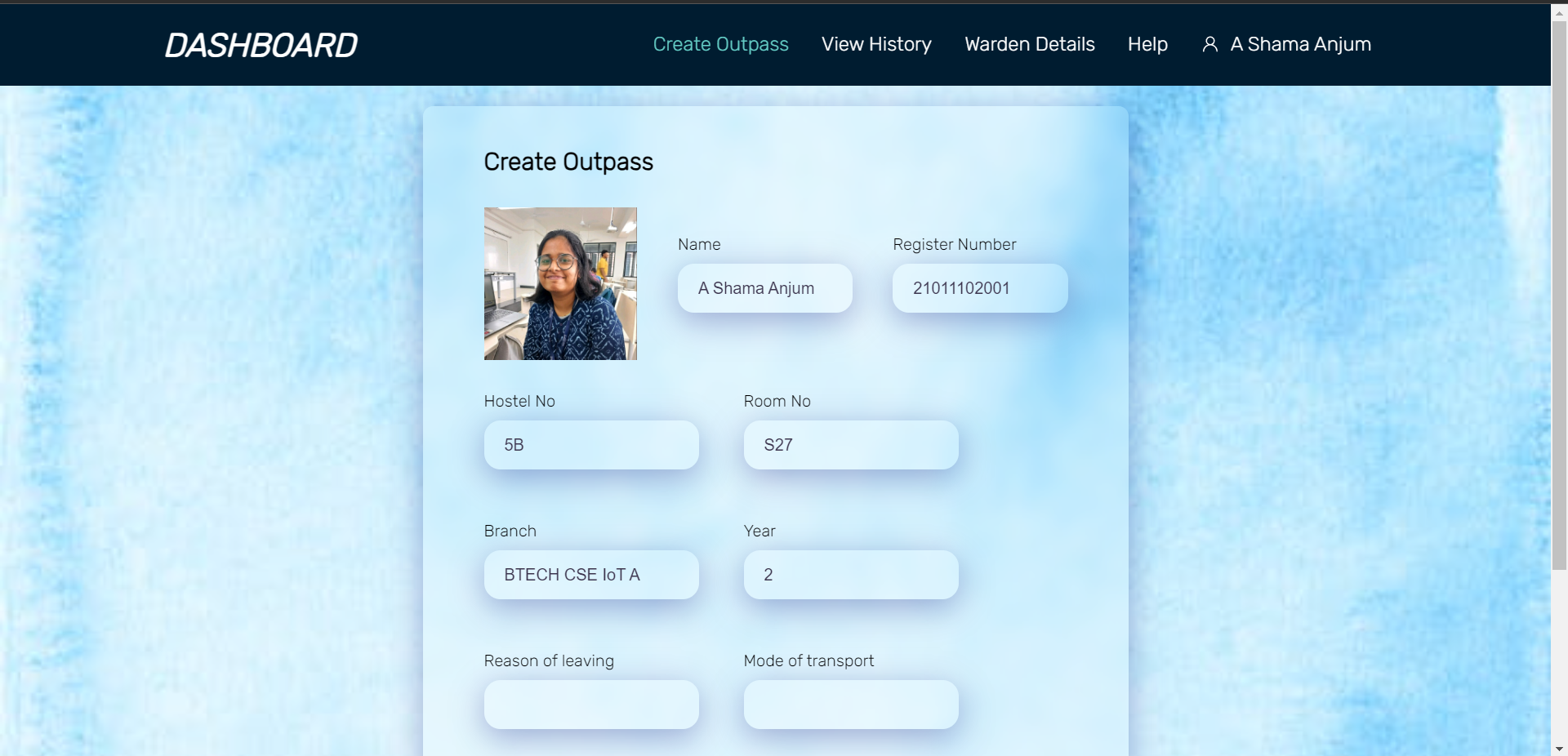Open Warden Details
Screen dimensions: 1568x756
tap(1029, 44)
